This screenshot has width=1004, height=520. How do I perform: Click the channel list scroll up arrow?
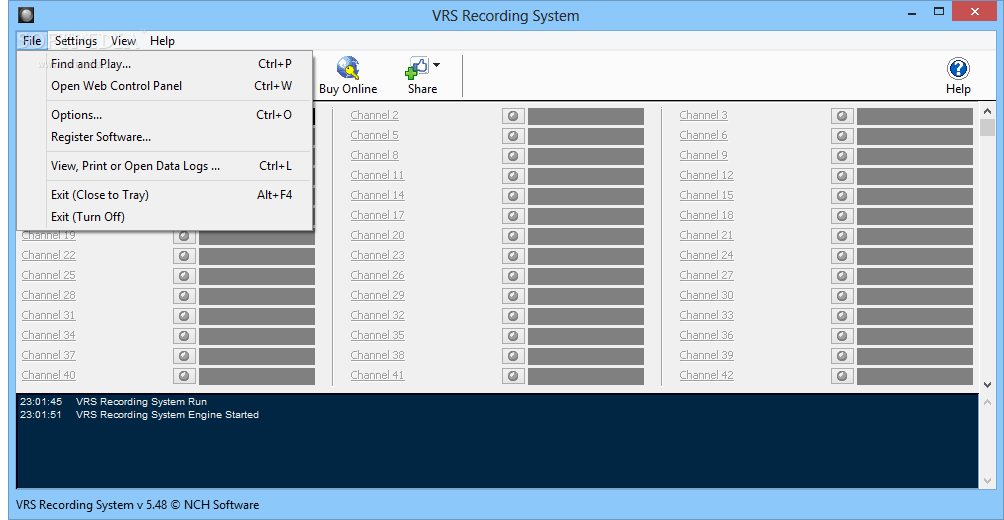(x=987, y=110)
